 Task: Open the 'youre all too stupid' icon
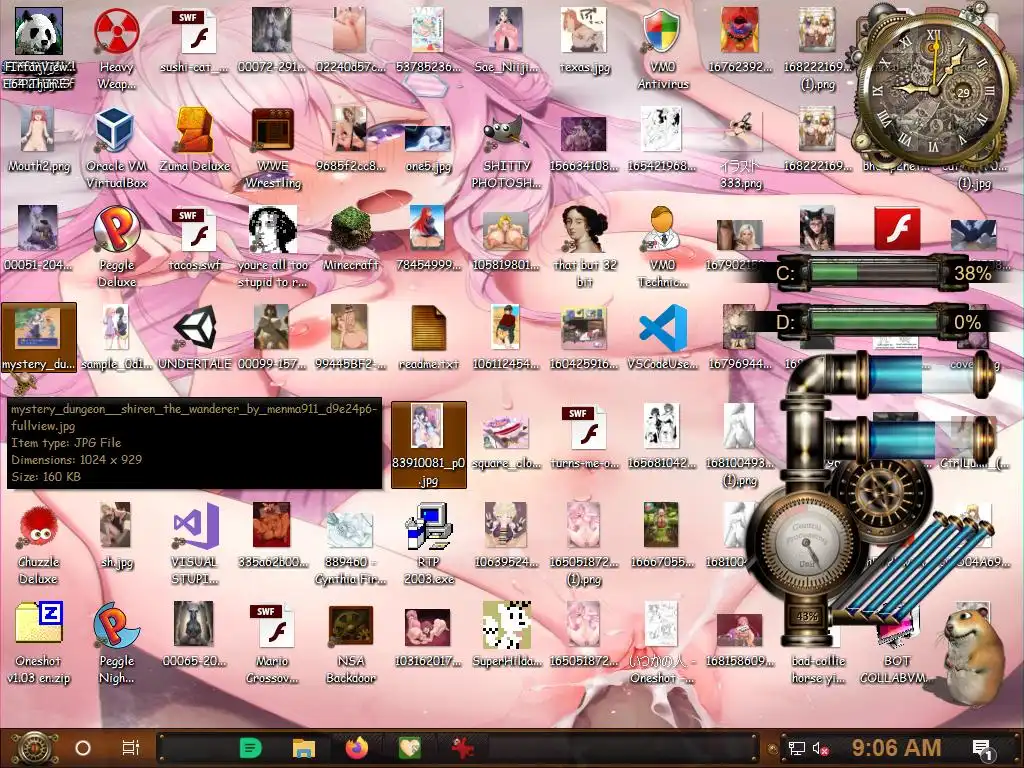[272, 248]
